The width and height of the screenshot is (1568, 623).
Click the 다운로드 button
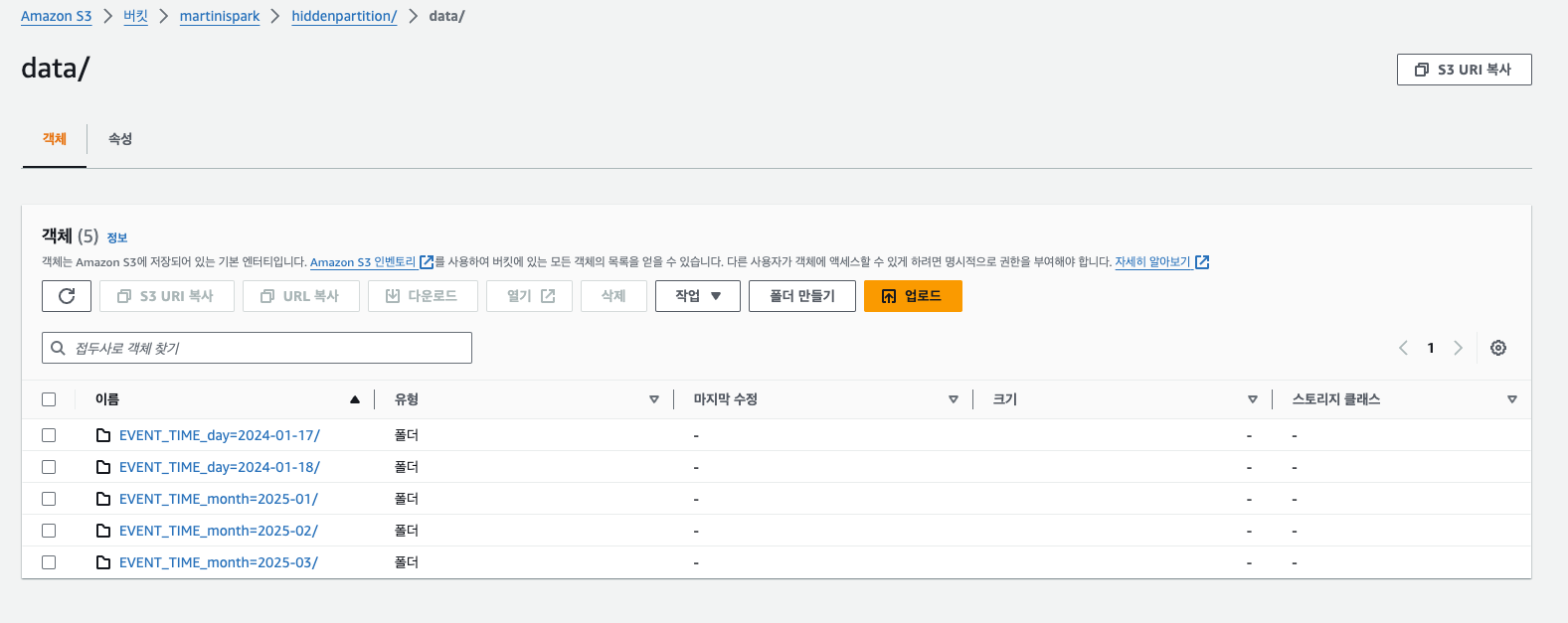point(423,296)
